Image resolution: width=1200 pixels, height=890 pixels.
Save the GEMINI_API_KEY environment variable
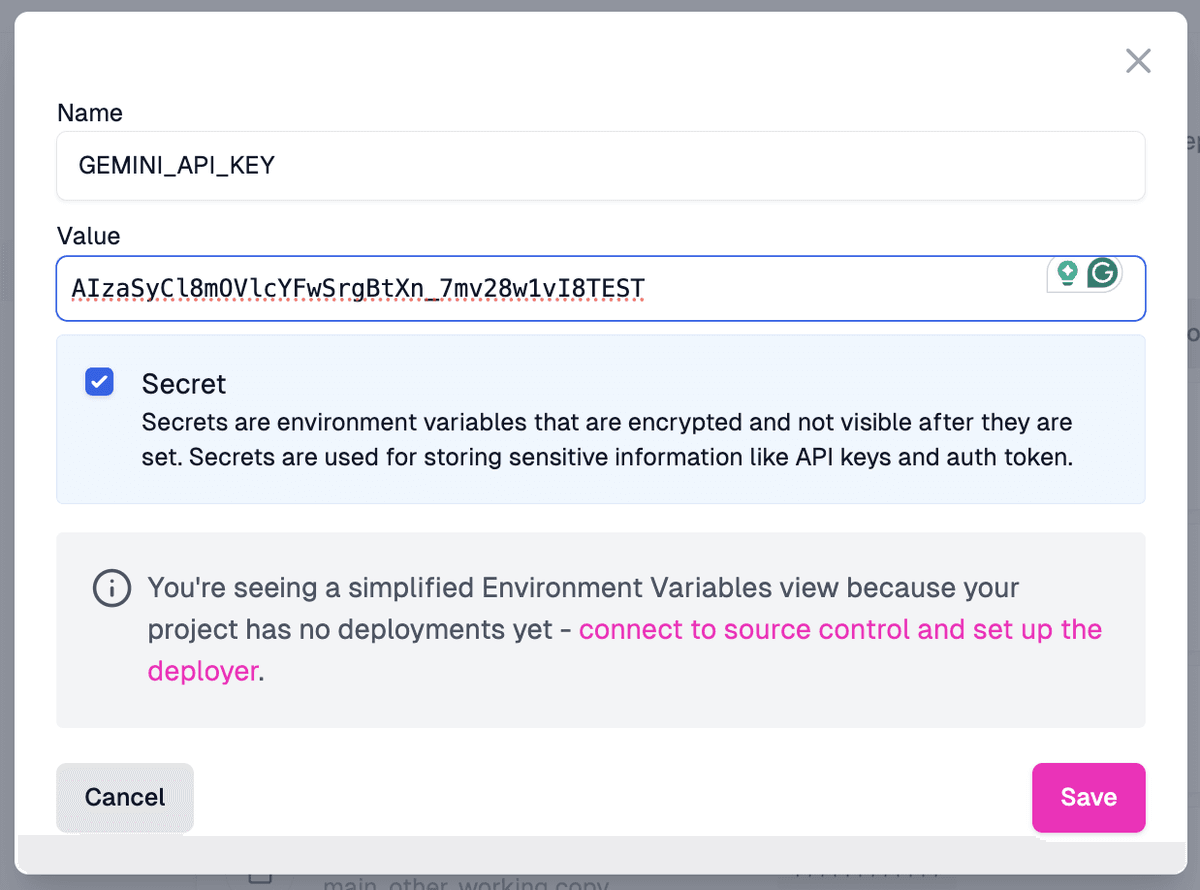coord(1088,797)
